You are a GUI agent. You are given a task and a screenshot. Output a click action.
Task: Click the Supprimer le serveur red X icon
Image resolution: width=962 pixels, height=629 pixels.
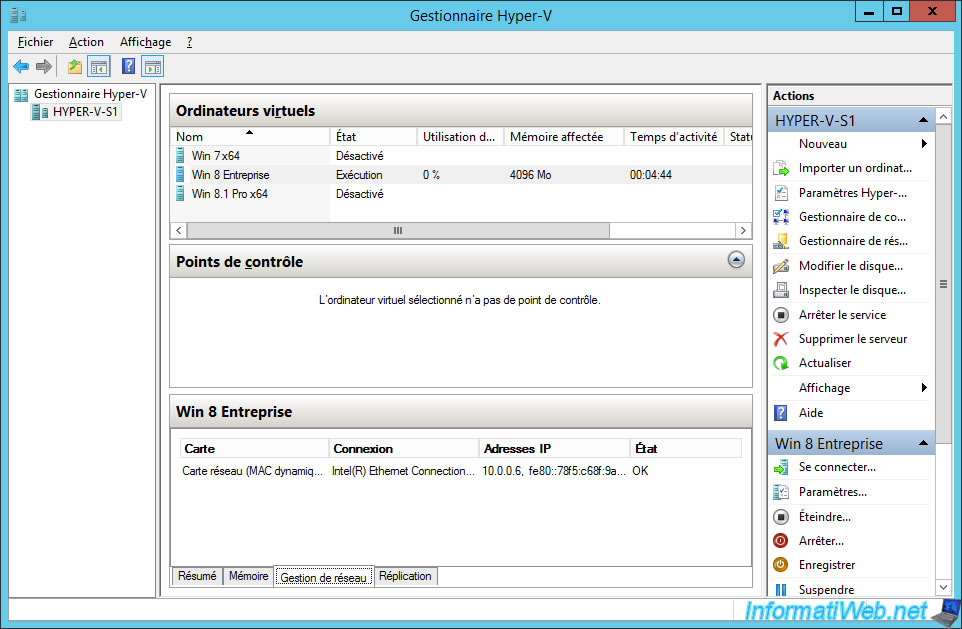780,339
